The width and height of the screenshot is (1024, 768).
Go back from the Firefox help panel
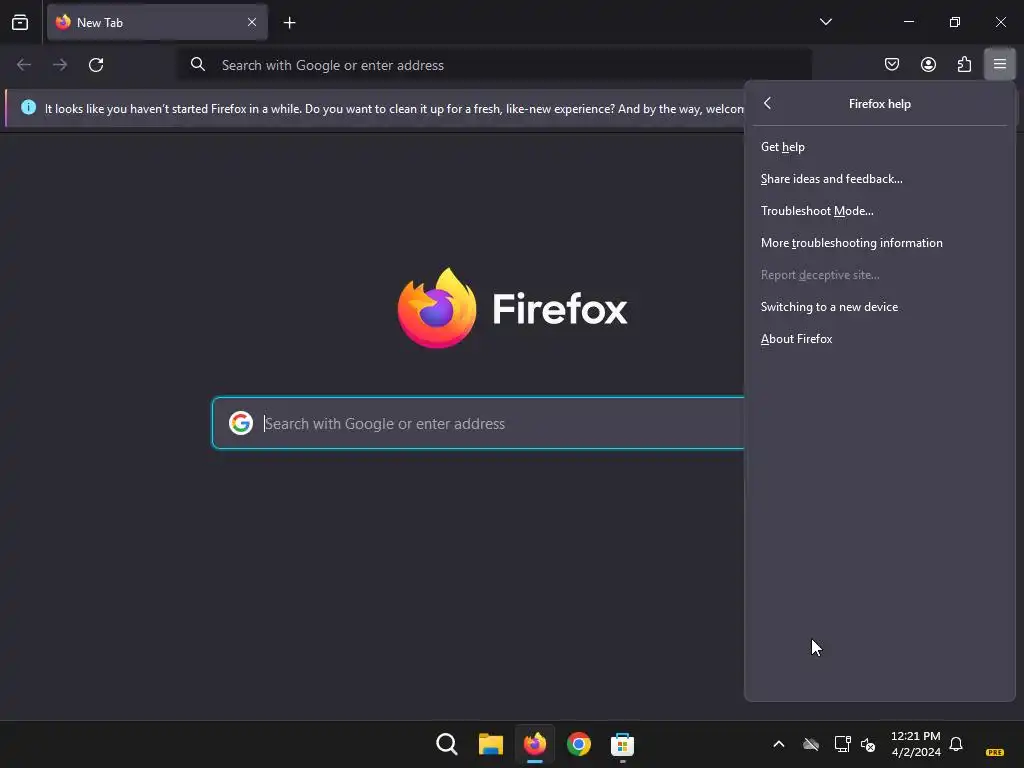coord(767,103)
